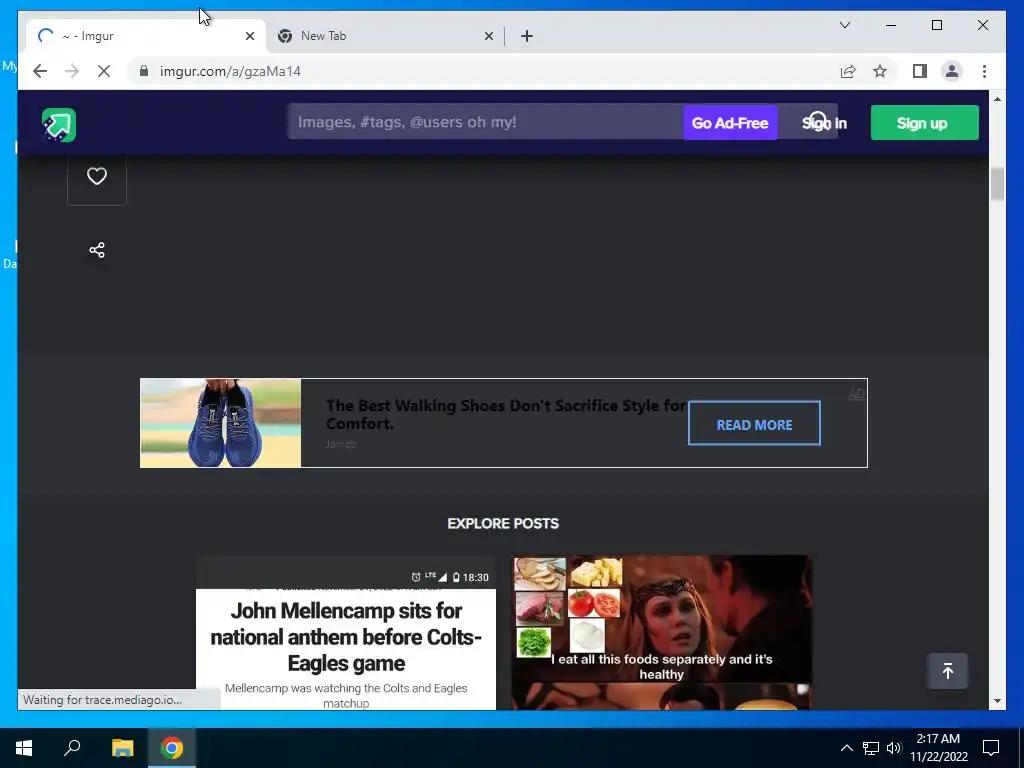View site info via the lock icon

pos(144,71)
